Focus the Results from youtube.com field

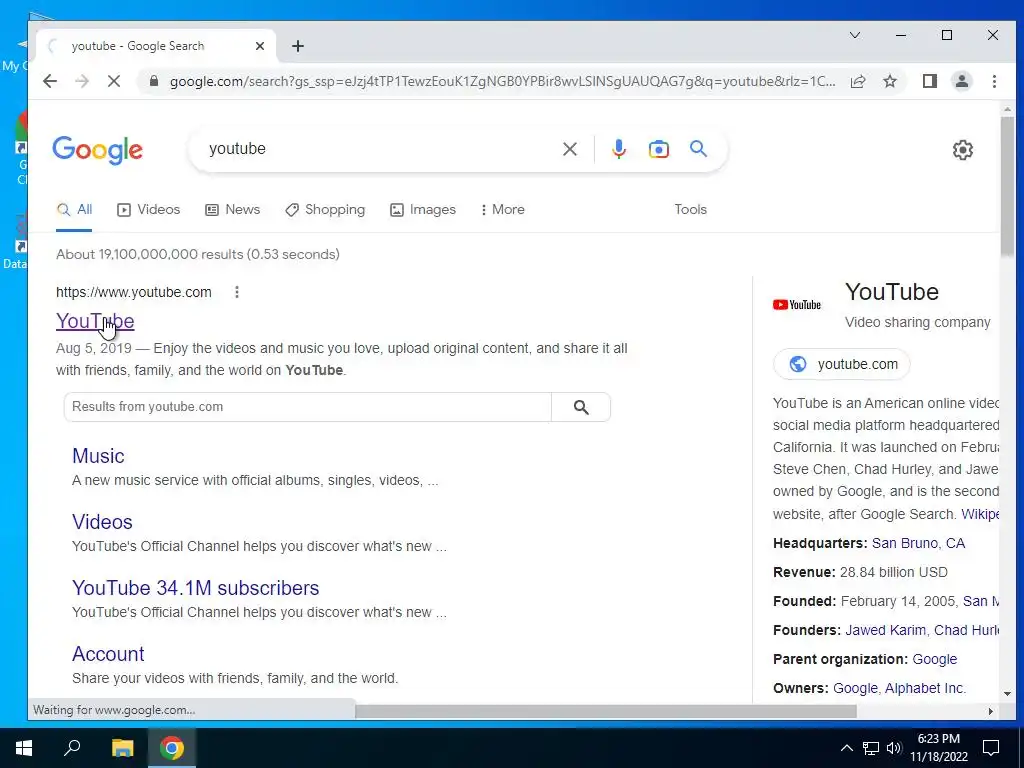pyautogui.click(x=308, y=407)
